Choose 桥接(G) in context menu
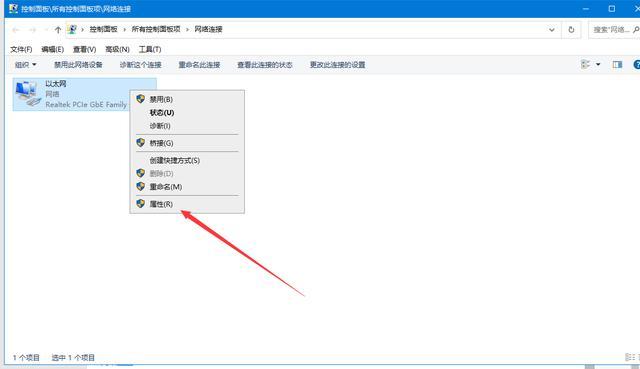The image size is (640, 369). pos(187,143)
